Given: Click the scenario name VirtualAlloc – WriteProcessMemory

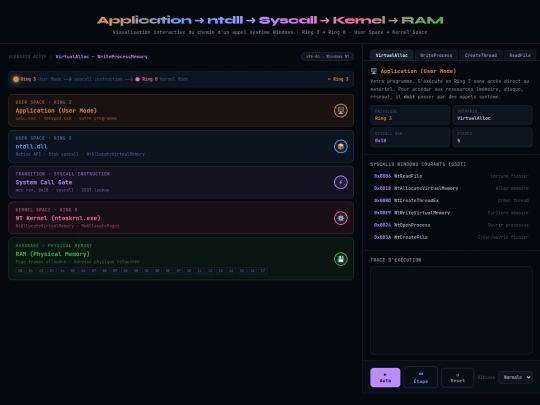Looking at the screenshot, I should tap(102, 56).
